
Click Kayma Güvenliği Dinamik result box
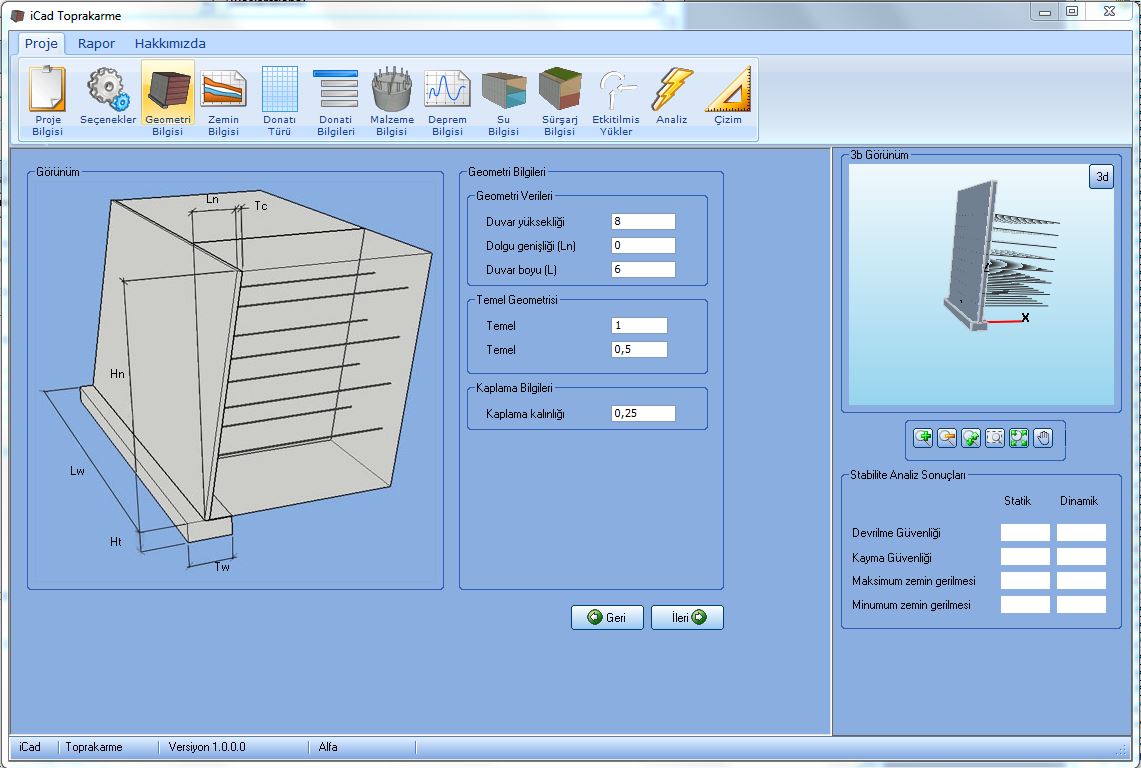[1081, 556]
